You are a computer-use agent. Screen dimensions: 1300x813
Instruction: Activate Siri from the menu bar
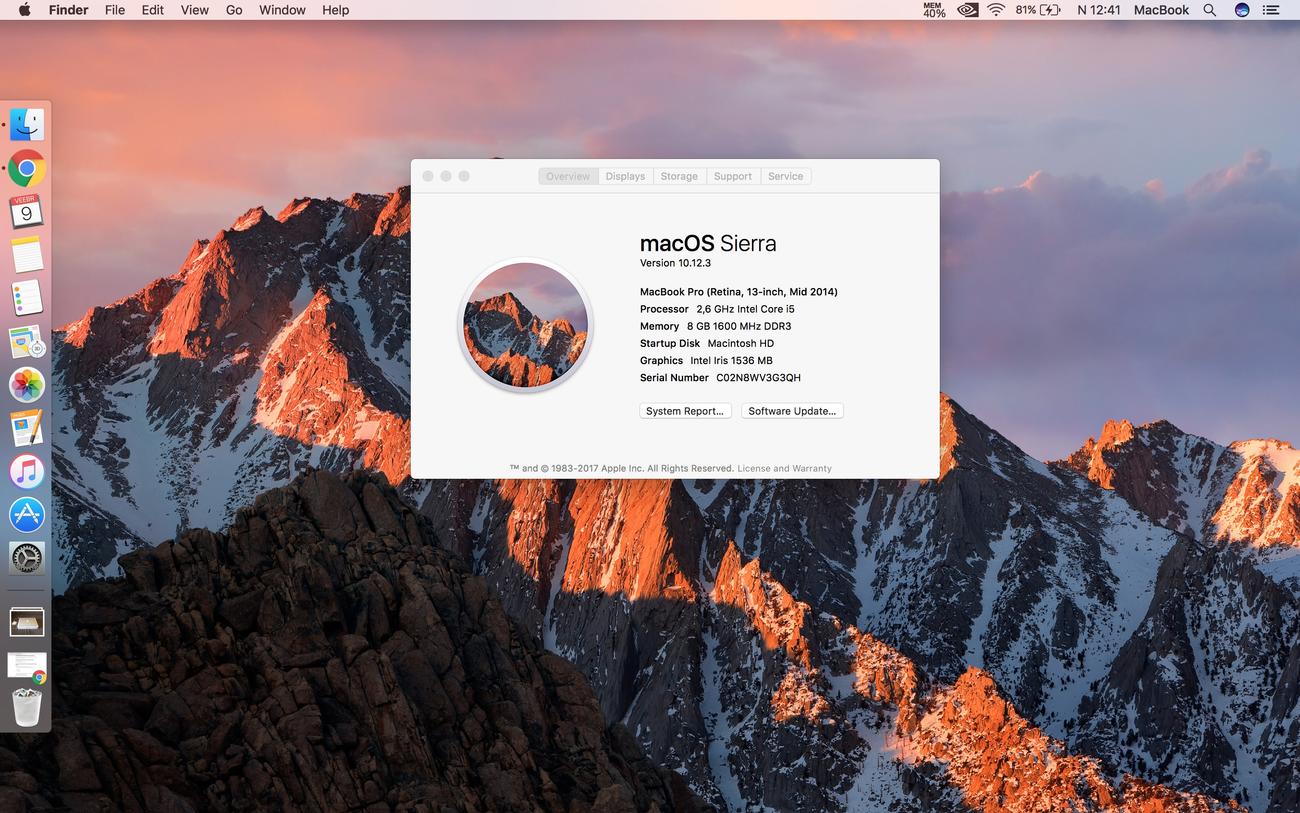(x=1242, y=10)
